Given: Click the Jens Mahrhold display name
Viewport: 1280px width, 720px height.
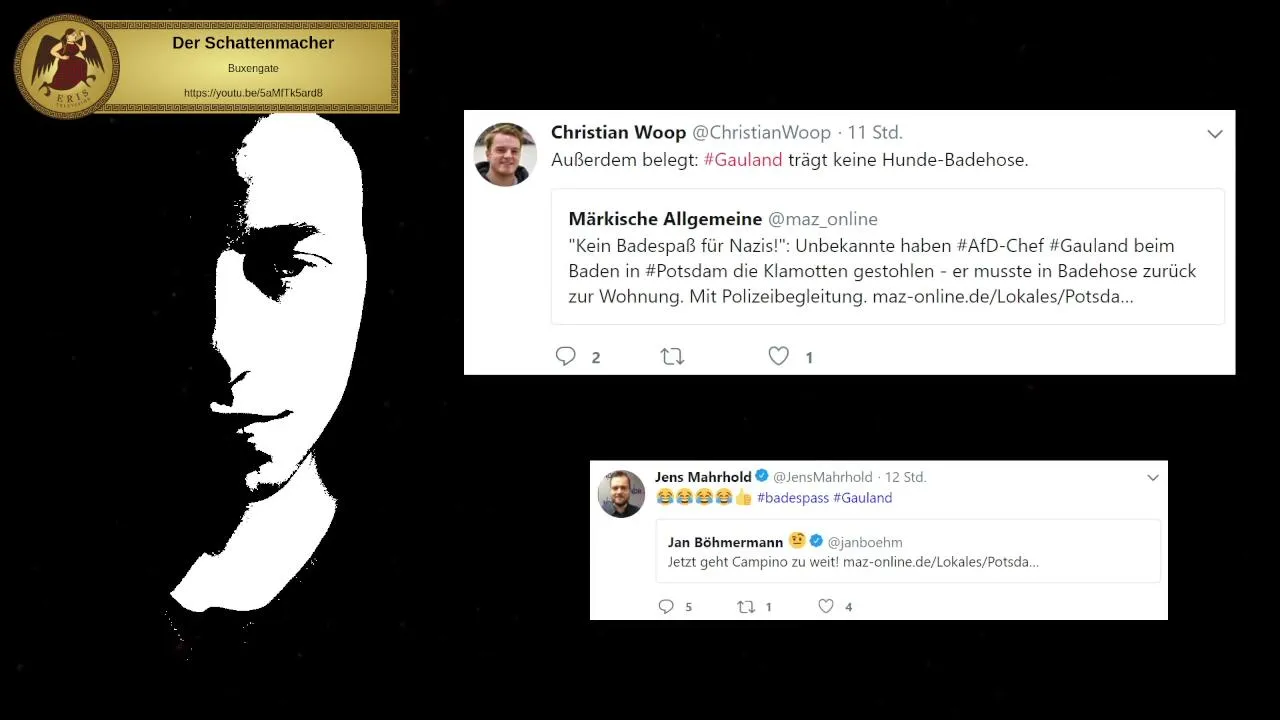Looking at the screenshot, I should click(x=703, y=477).
